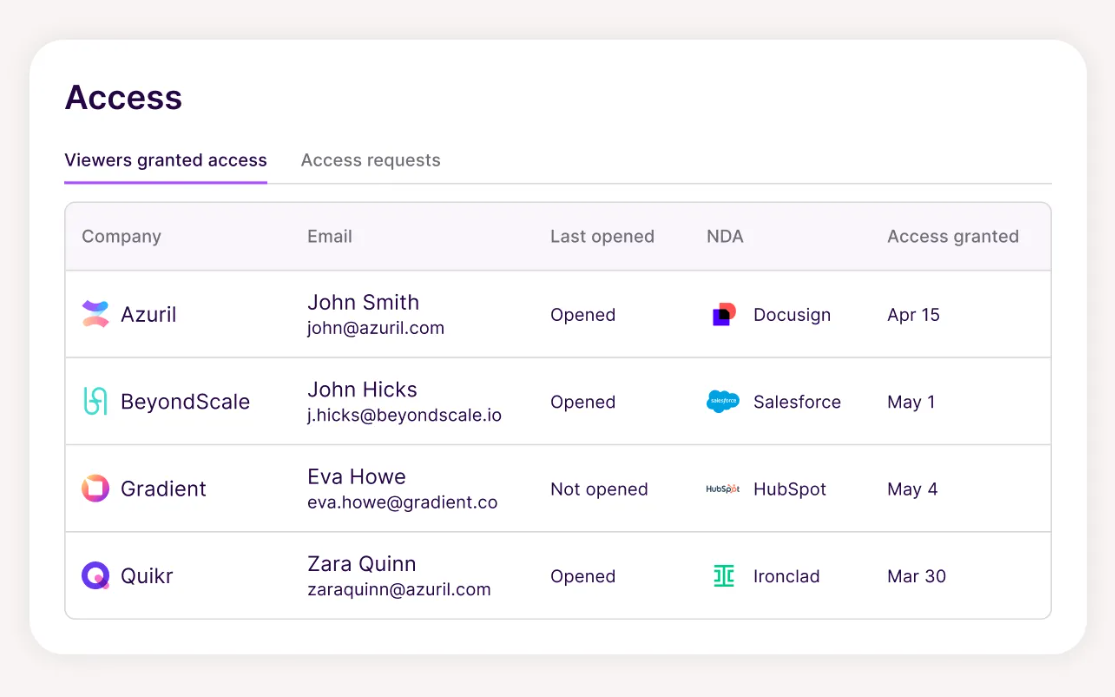Click the Not opened status for Eva Howe

tap(599, 489)
